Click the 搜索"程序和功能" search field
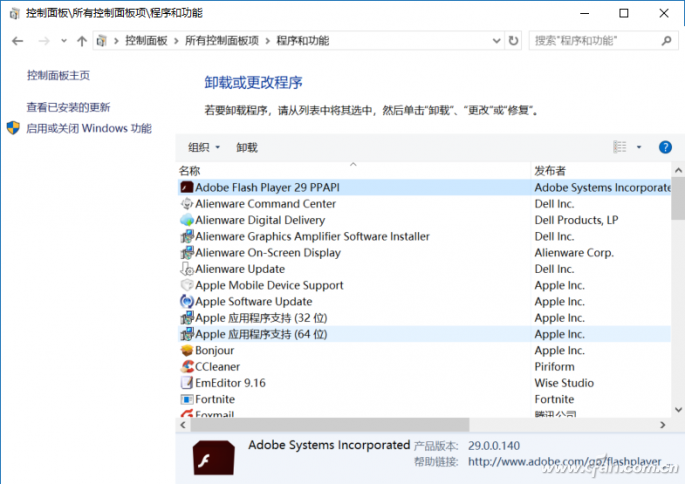 (603, 41)
